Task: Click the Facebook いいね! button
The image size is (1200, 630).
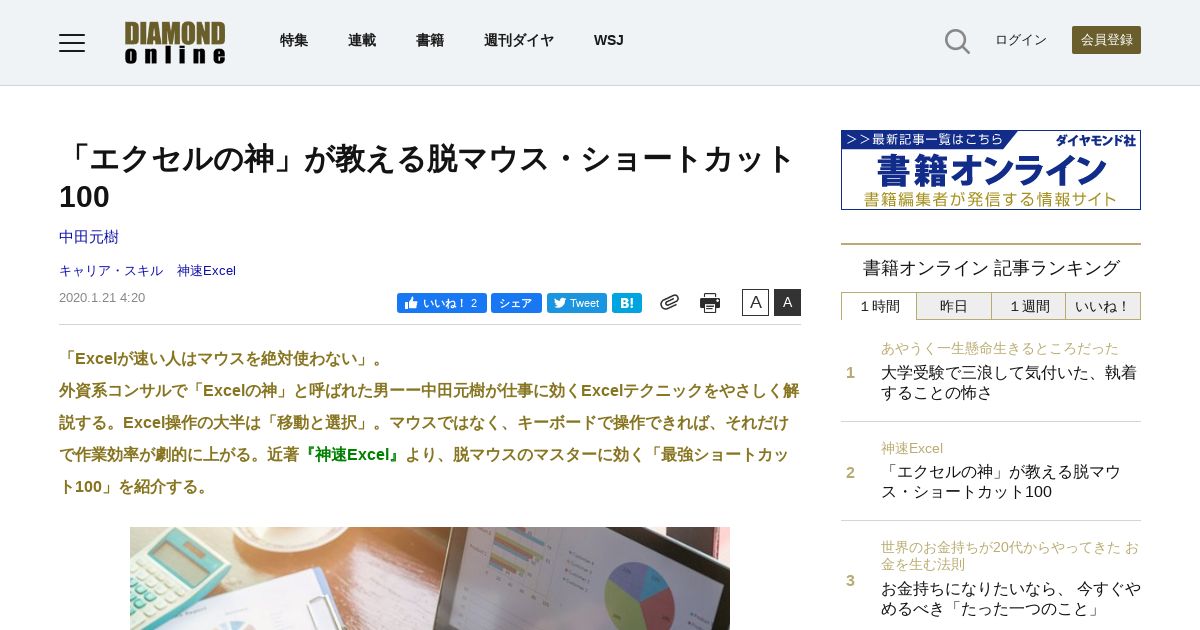Action: click(442, 303)
